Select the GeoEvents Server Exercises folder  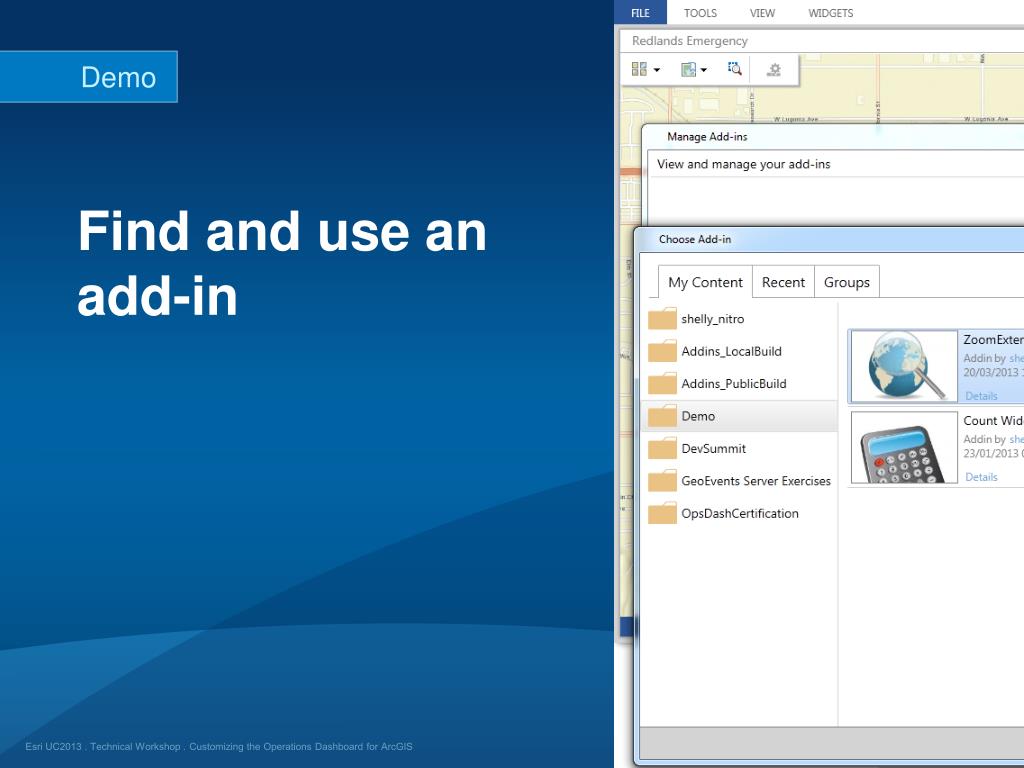755,481
